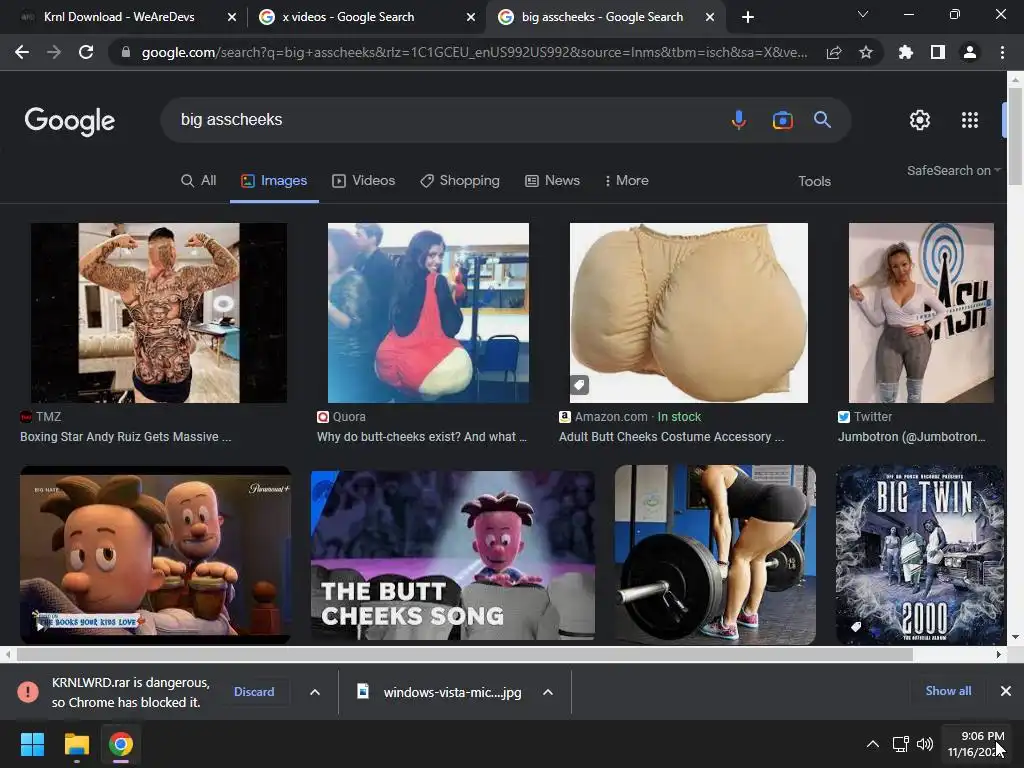Expand options for windows-vista-mic jpg download
This screenshot has height=768, width=1024.
tap(548, 692)
